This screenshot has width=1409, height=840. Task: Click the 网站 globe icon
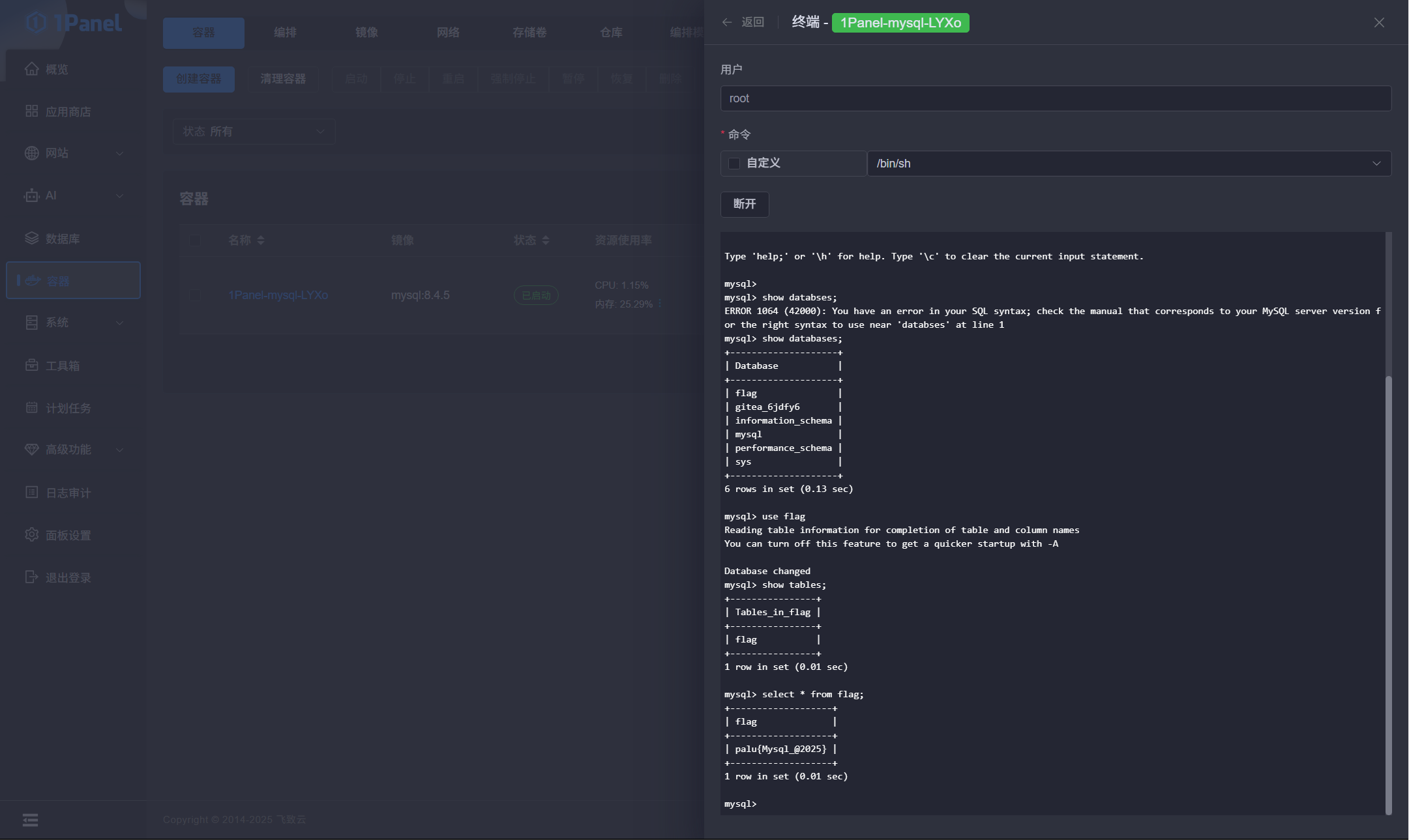click(x=31, y=153)
